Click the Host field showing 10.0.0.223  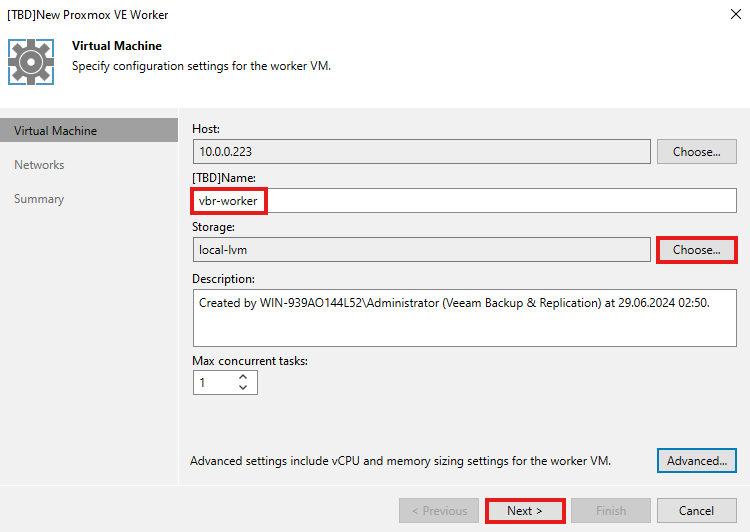(x=421, y=152)
